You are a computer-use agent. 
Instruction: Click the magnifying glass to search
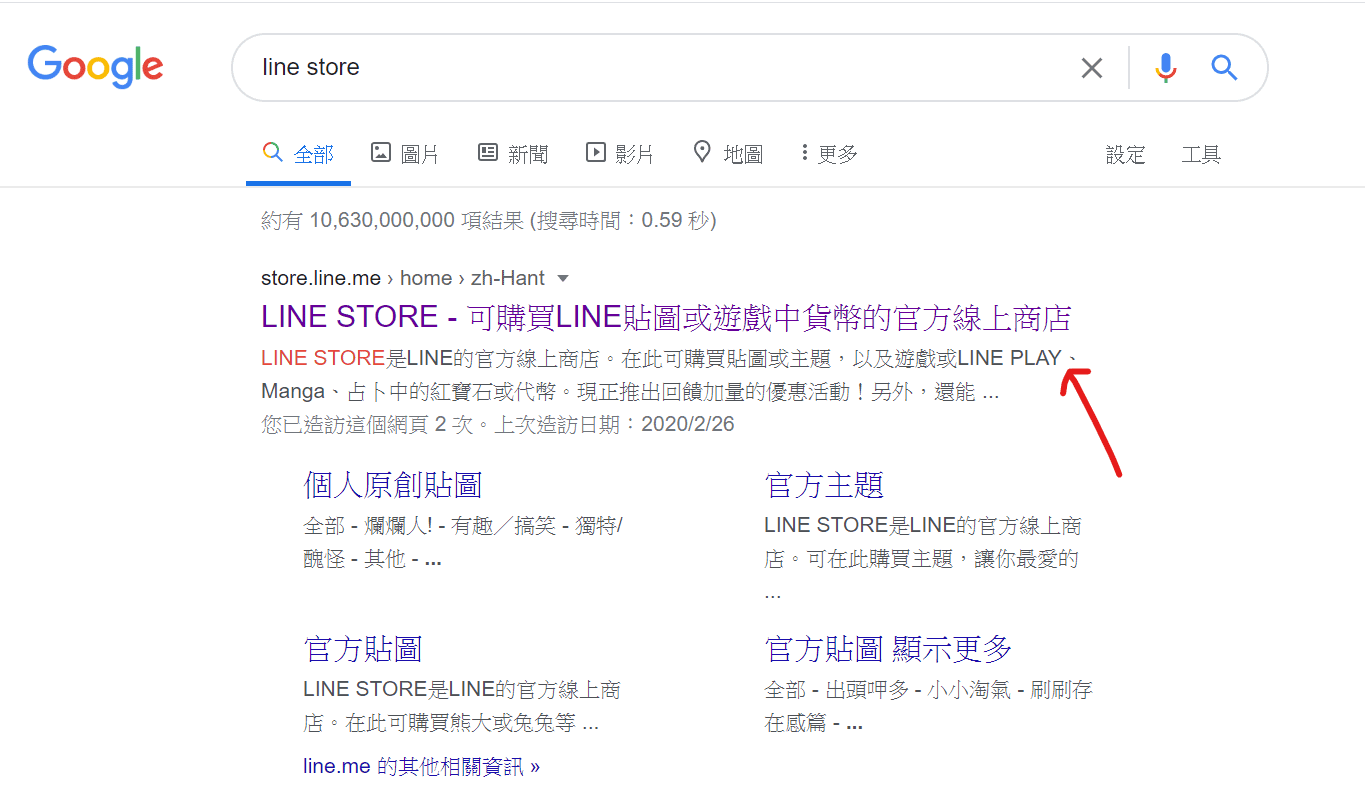coord(1224,67)
